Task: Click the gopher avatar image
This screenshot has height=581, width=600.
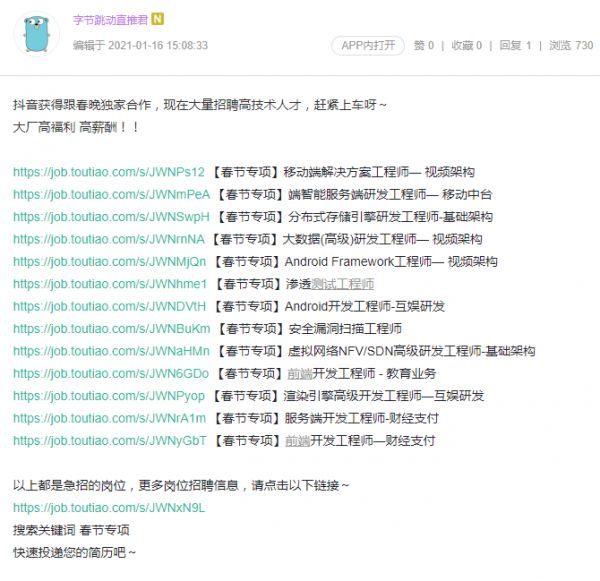Action: coord(36,33)
